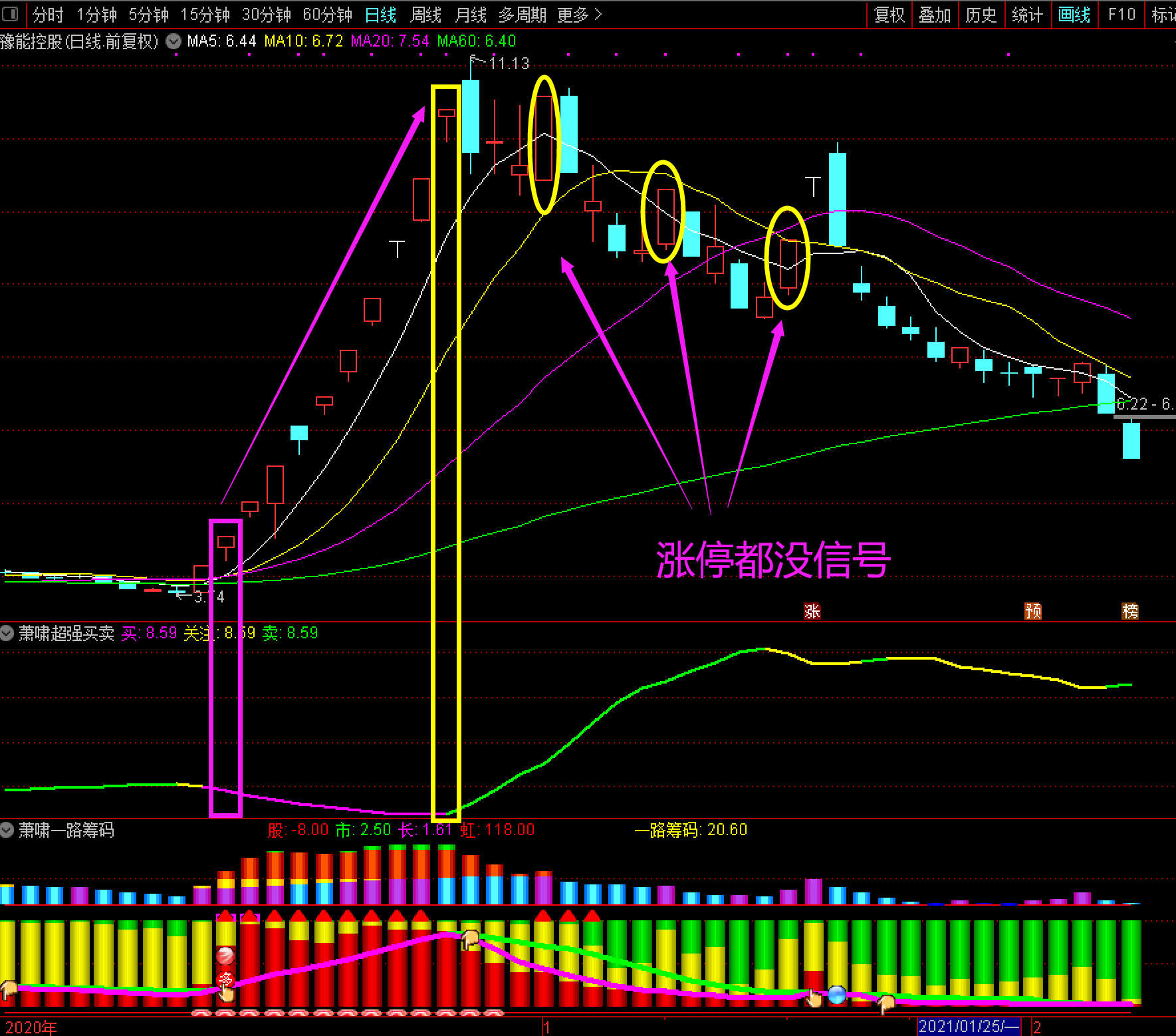Expand the 萧啸一路筹码 indicator menu
The width and height of the screenshot is (1176, 1036).
[7, 830]
